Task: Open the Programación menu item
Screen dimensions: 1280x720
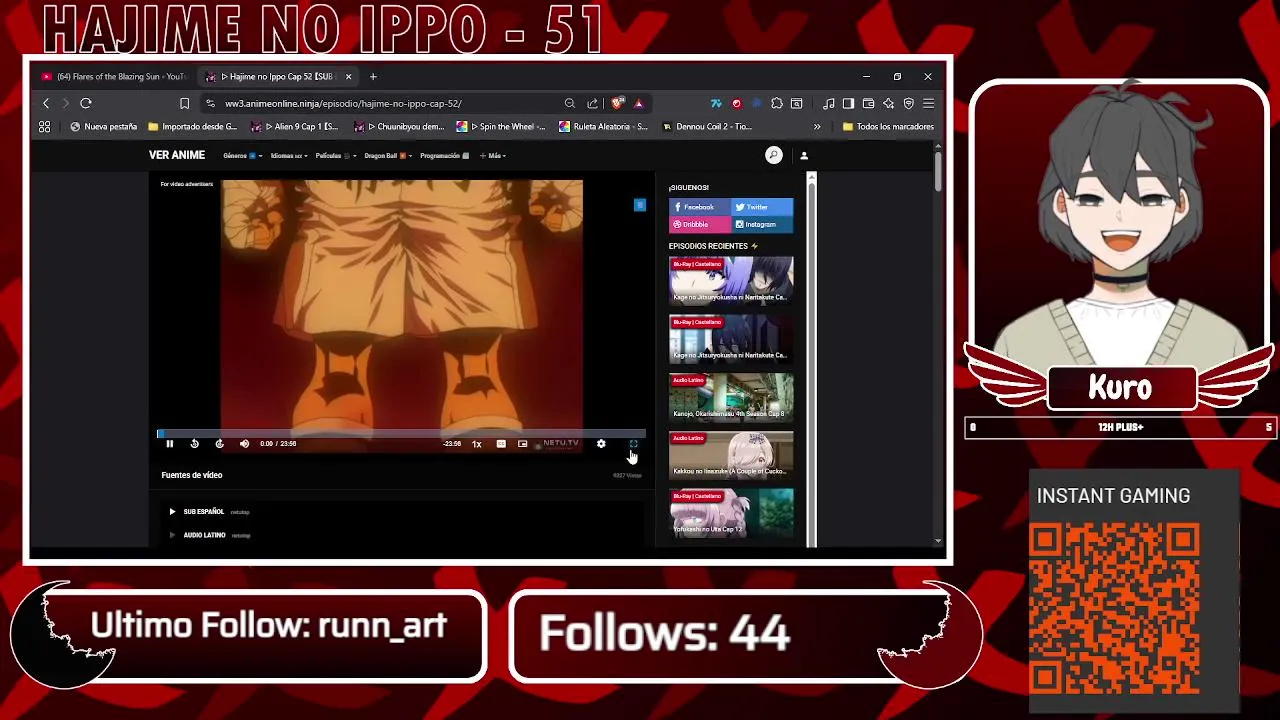Action: (x=444, y=156)
